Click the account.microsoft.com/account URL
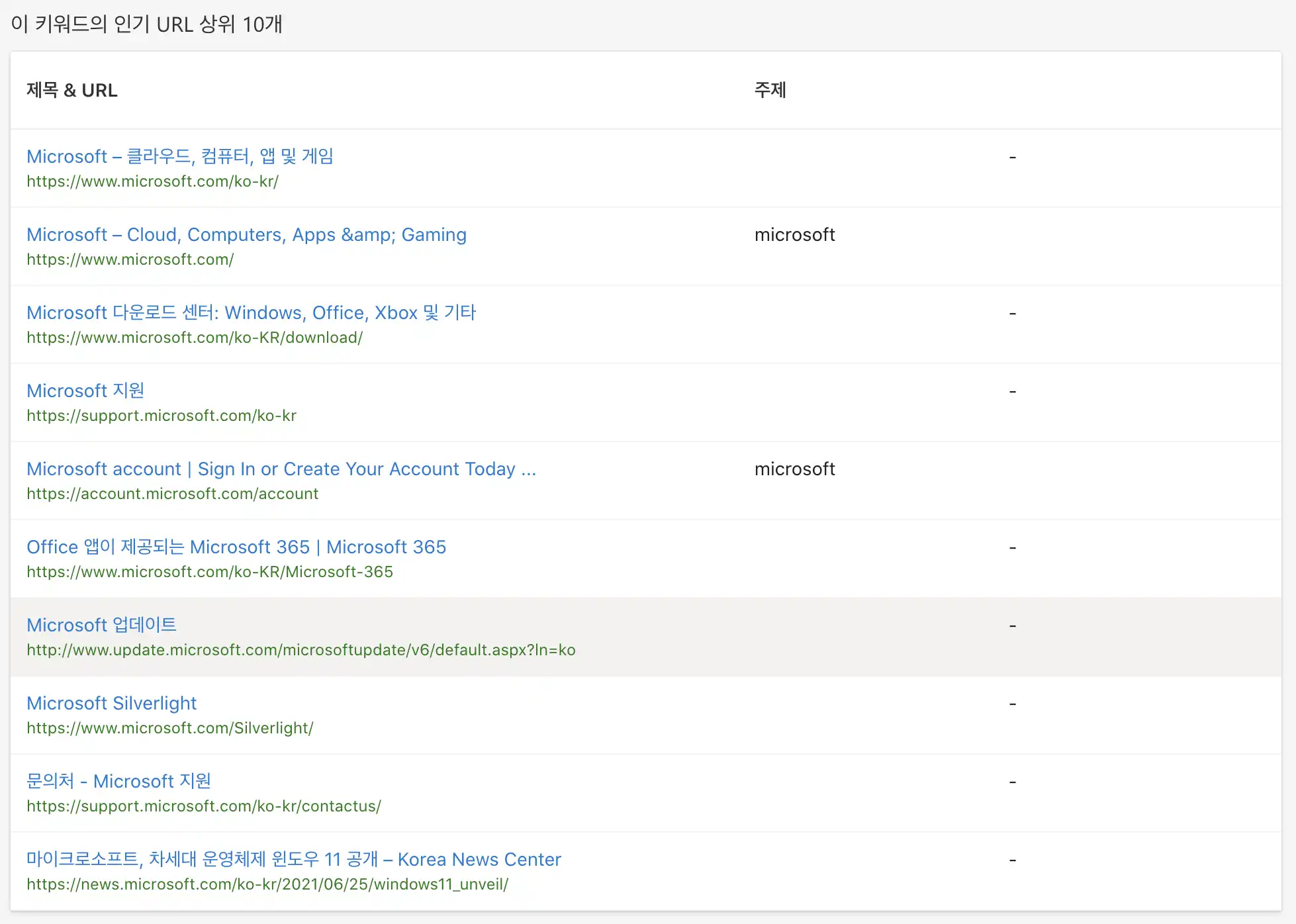Viewport: 1296px width, 924px height. (172, 494)
